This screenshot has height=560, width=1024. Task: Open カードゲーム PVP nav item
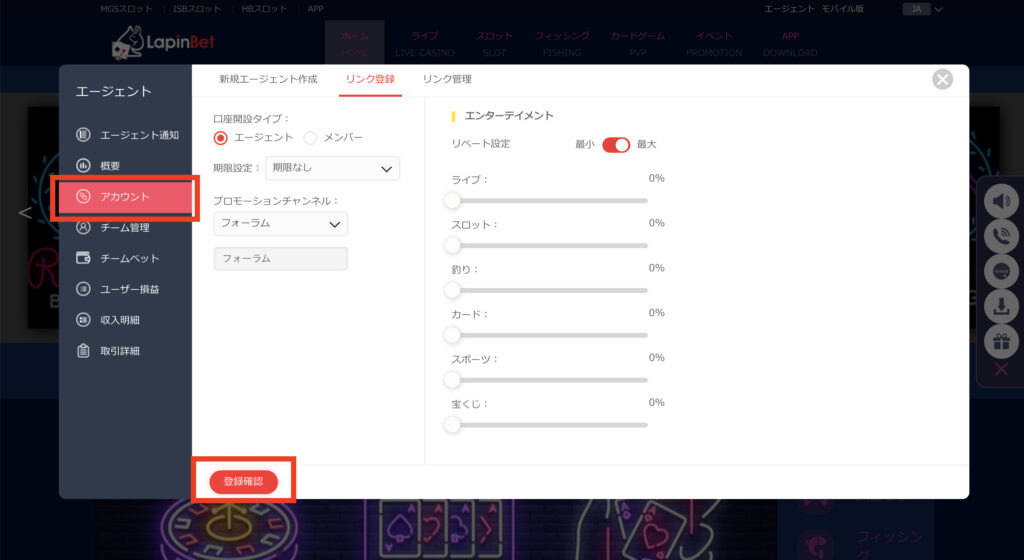point(638,43)
